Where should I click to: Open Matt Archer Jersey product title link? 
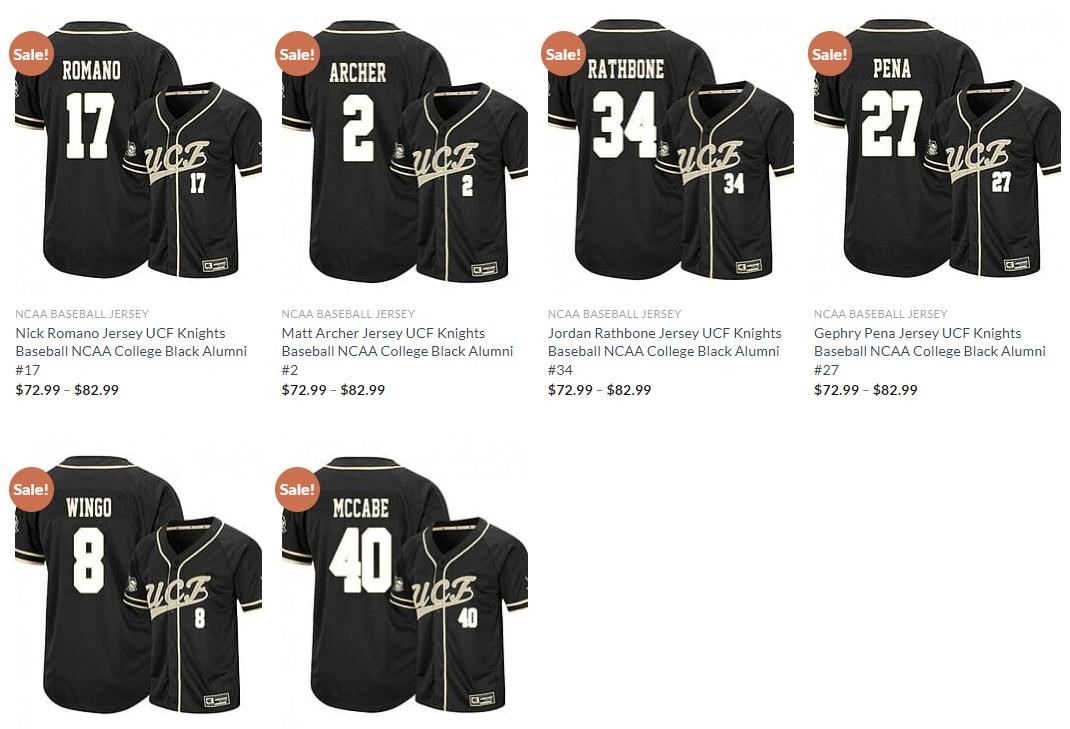(397, 352)
